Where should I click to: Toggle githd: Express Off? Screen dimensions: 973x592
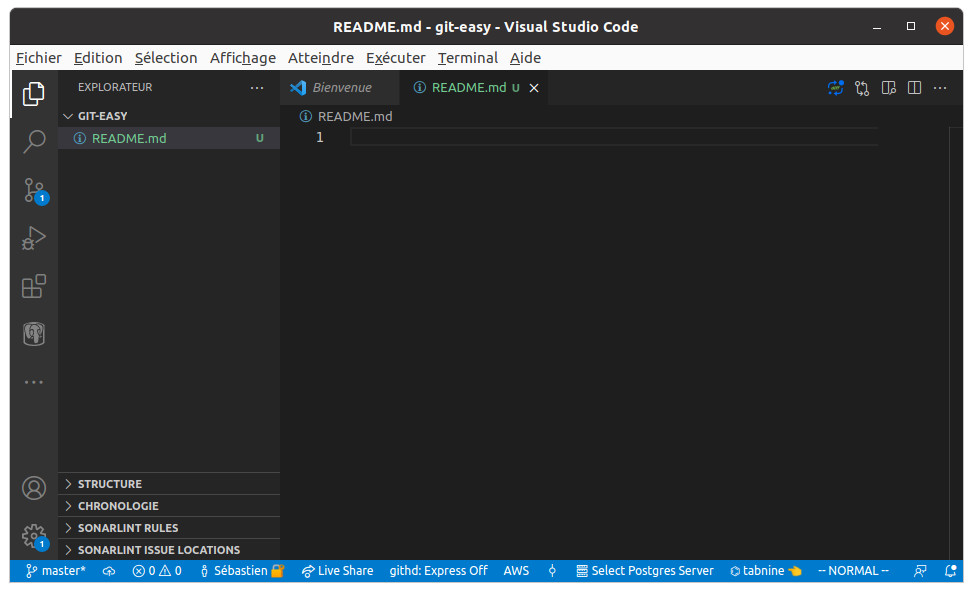tap(439, 571)
